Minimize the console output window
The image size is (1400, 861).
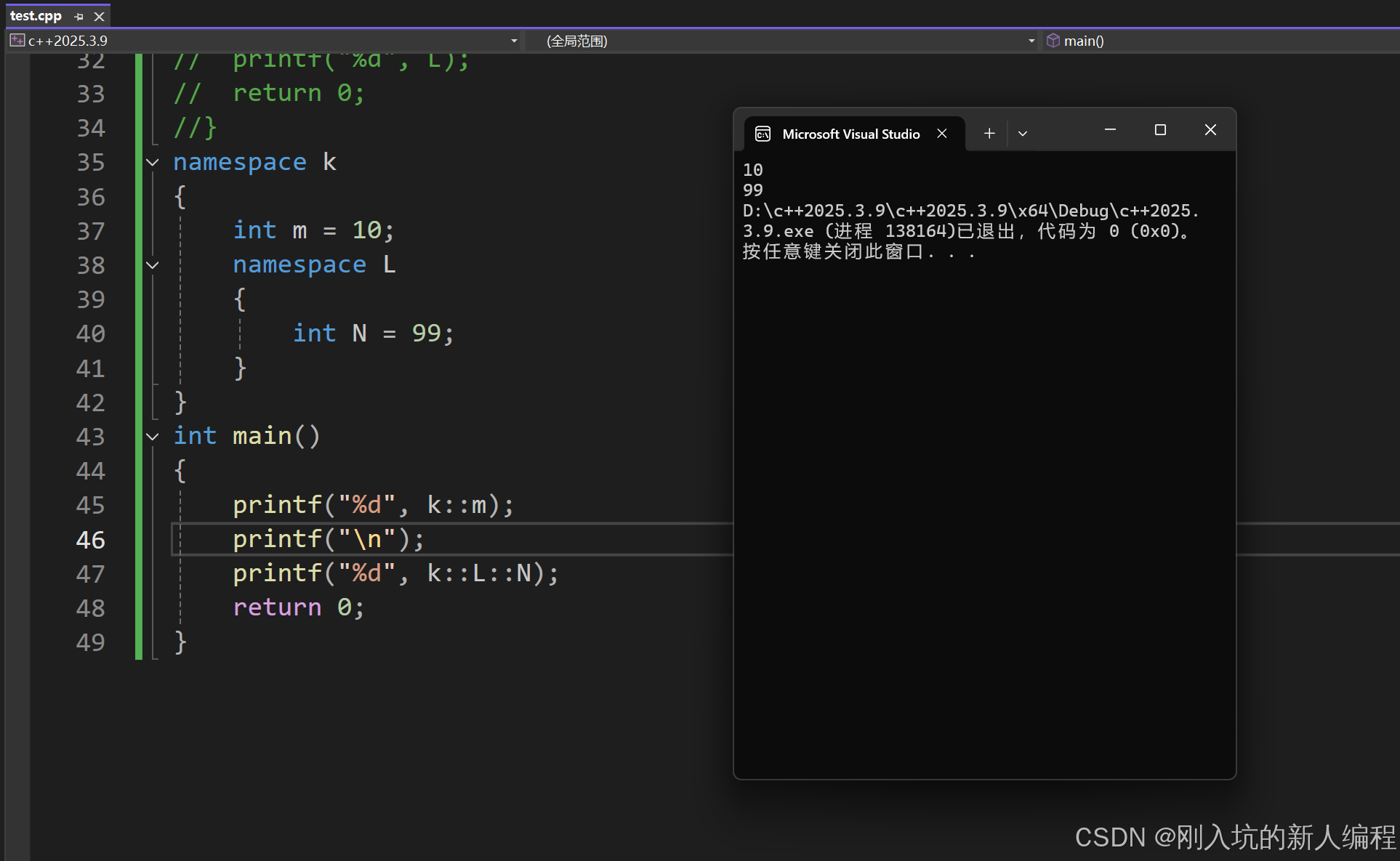(x=1110, y=130)
